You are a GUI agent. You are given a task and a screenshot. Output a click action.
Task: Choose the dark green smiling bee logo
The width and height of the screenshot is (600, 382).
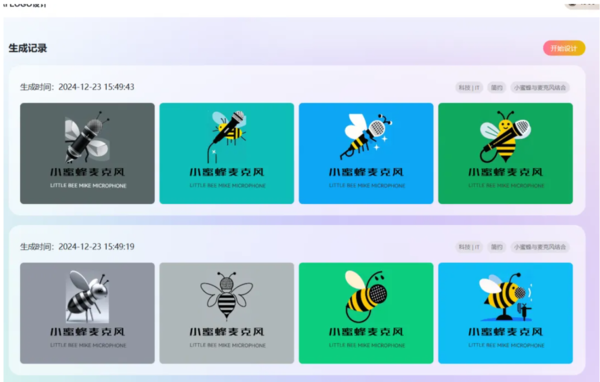coord(505,153)
